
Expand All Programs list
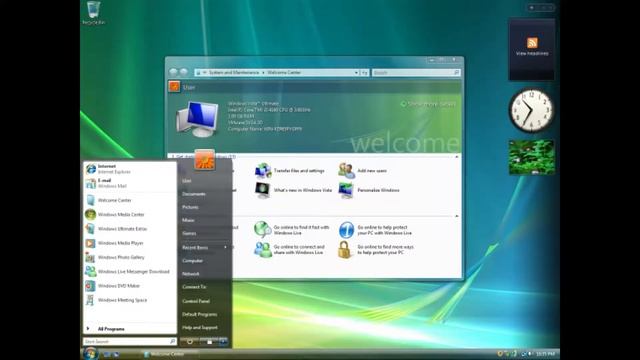pos(130,329)
